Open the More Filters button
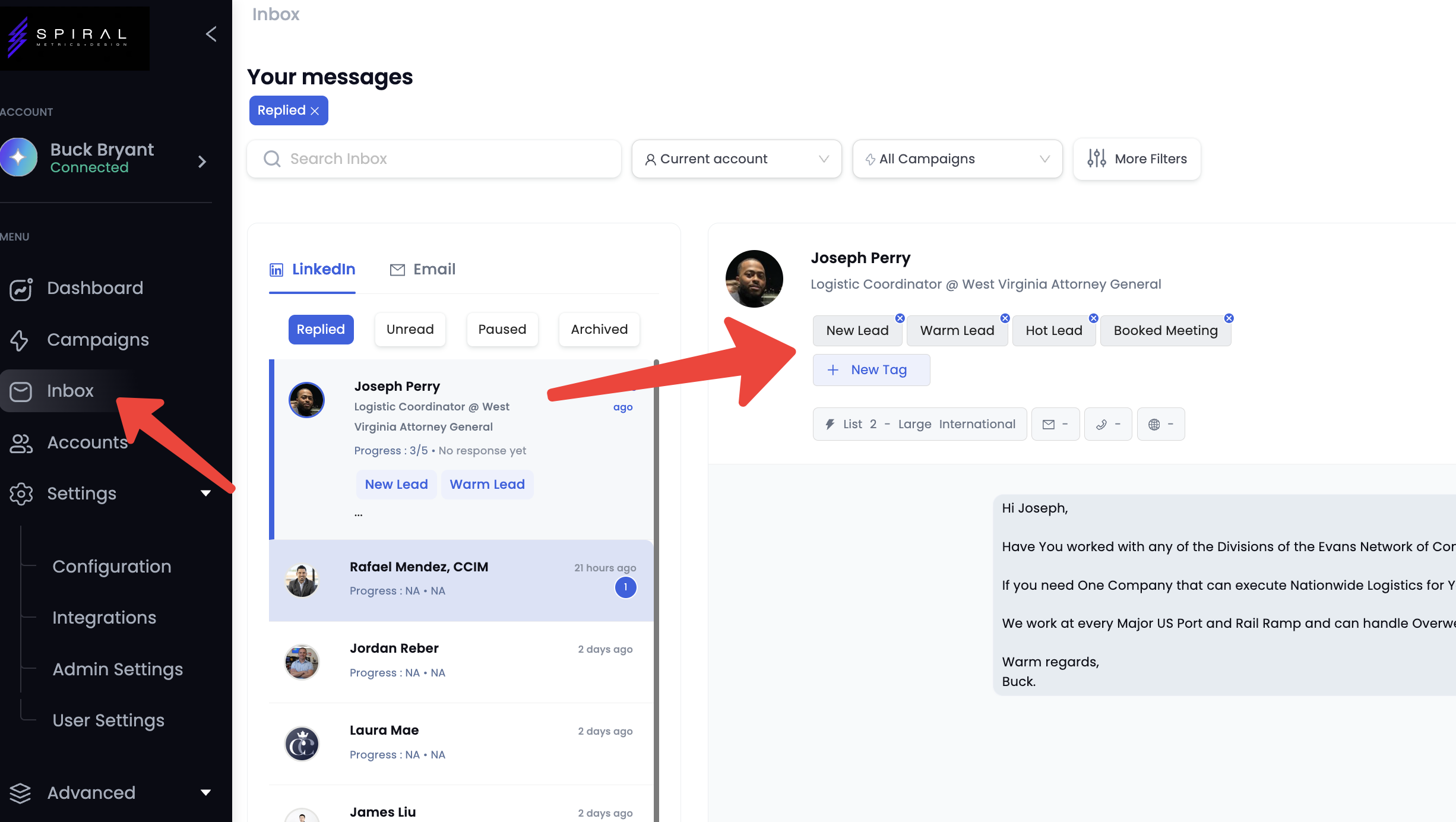Viewport: 1456px width, 822px height. (x=1137, y=159)
